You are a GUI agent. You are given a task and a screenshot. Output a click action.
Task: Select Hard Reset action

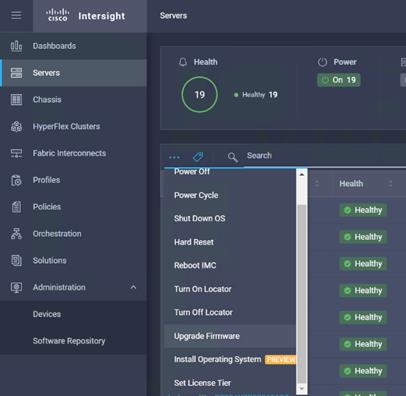click(230, 242)
